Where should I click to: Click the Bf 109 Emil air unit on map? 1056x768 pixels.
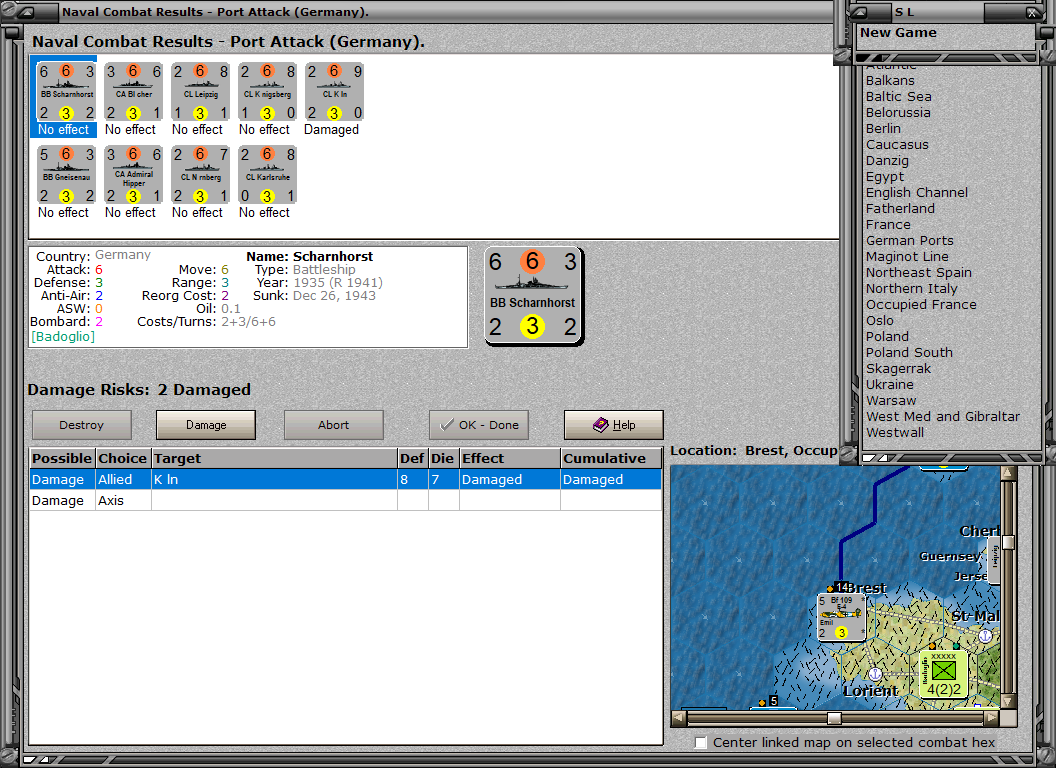[x=840, y=616]
